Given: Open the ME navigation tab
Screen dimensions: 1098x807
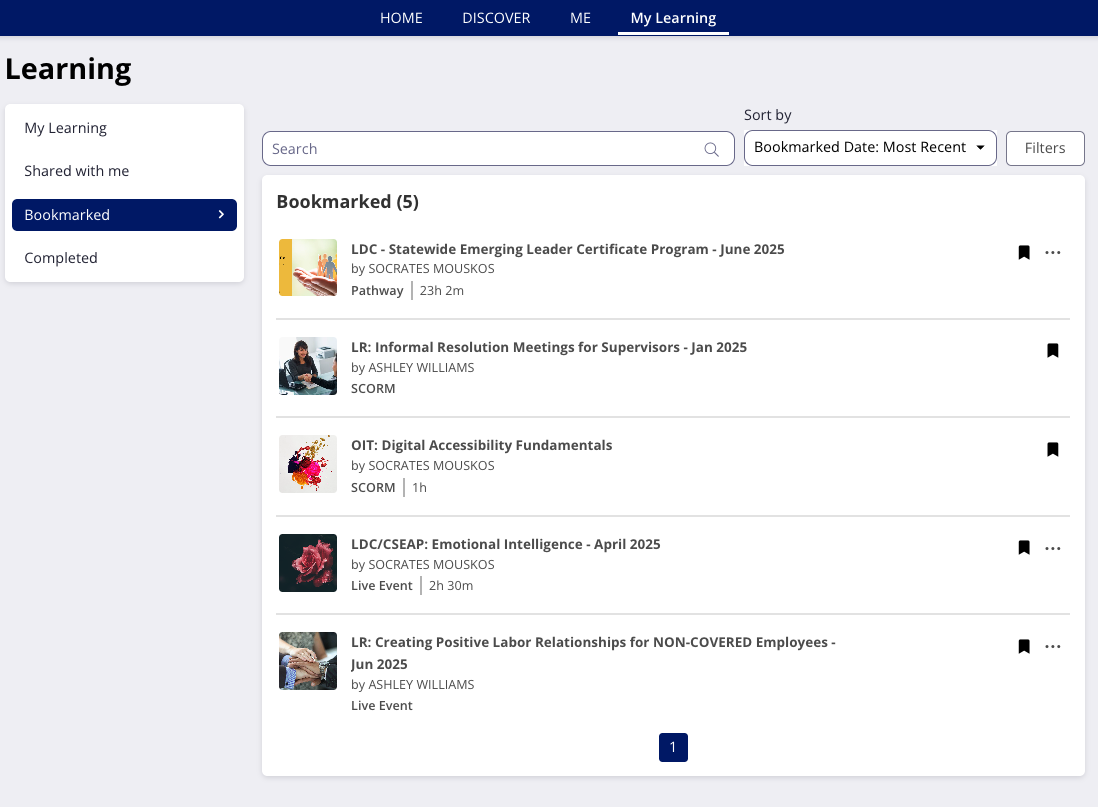Looking at the screenshot, I should click(580, 18).
